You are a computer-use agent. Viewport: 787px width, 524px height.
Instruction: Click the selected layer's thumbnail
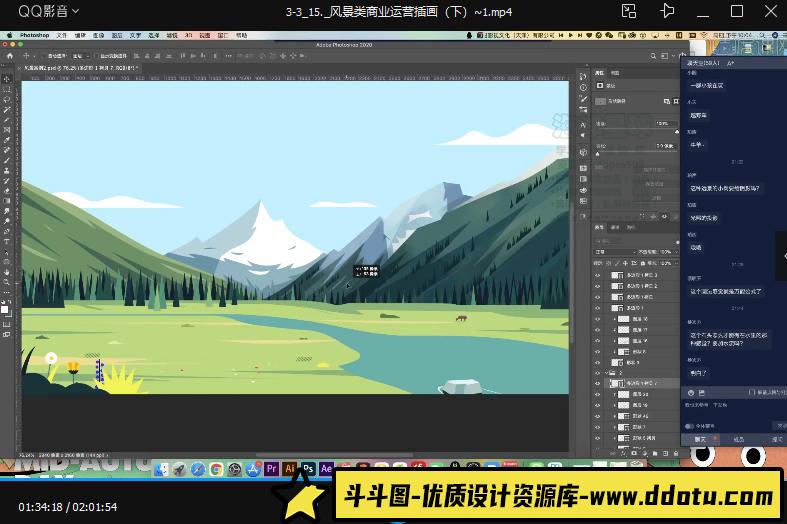click(x=615, y=383)
